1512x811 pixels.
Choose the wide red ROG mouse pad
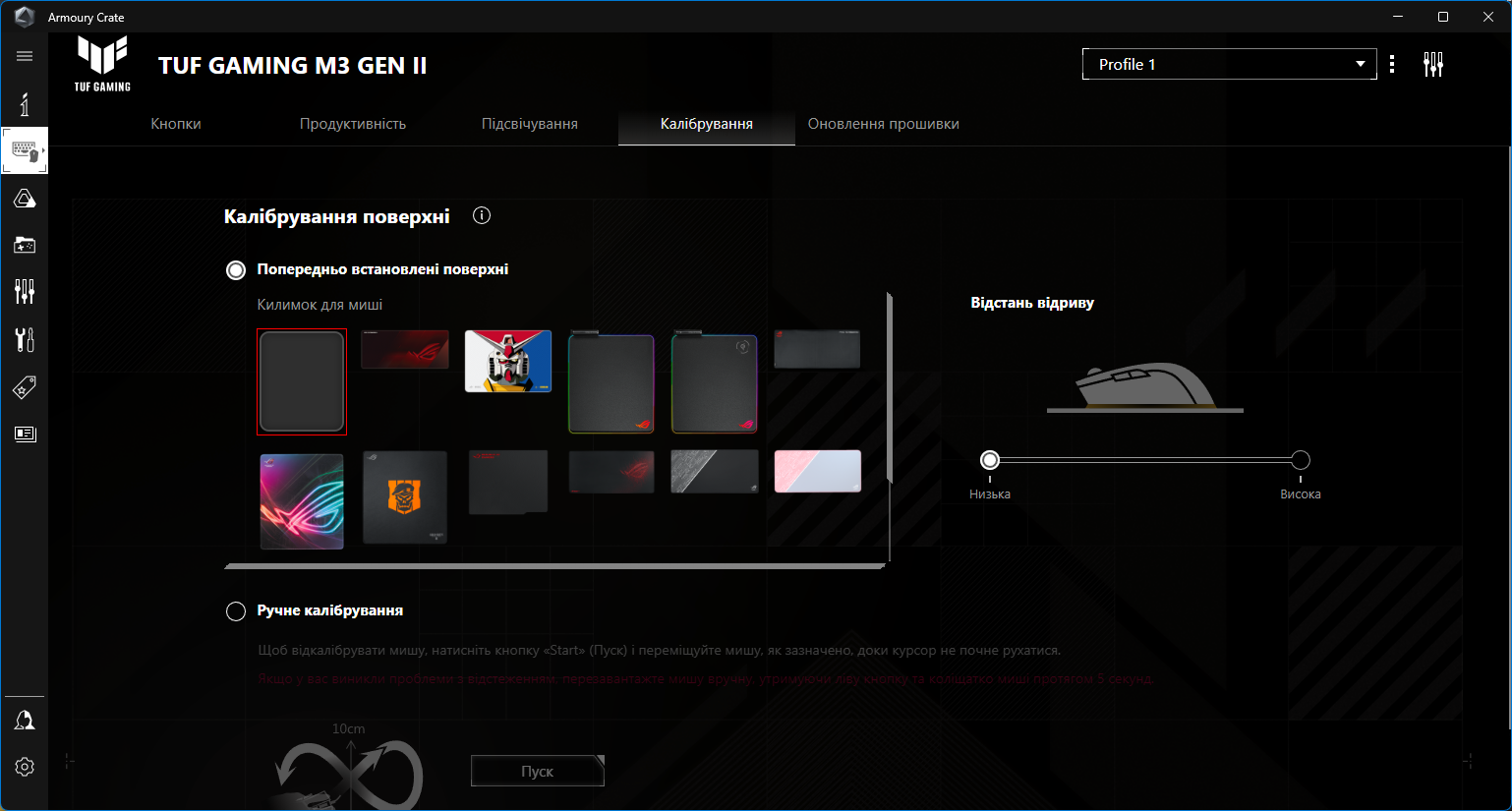[x=405, y=350]
